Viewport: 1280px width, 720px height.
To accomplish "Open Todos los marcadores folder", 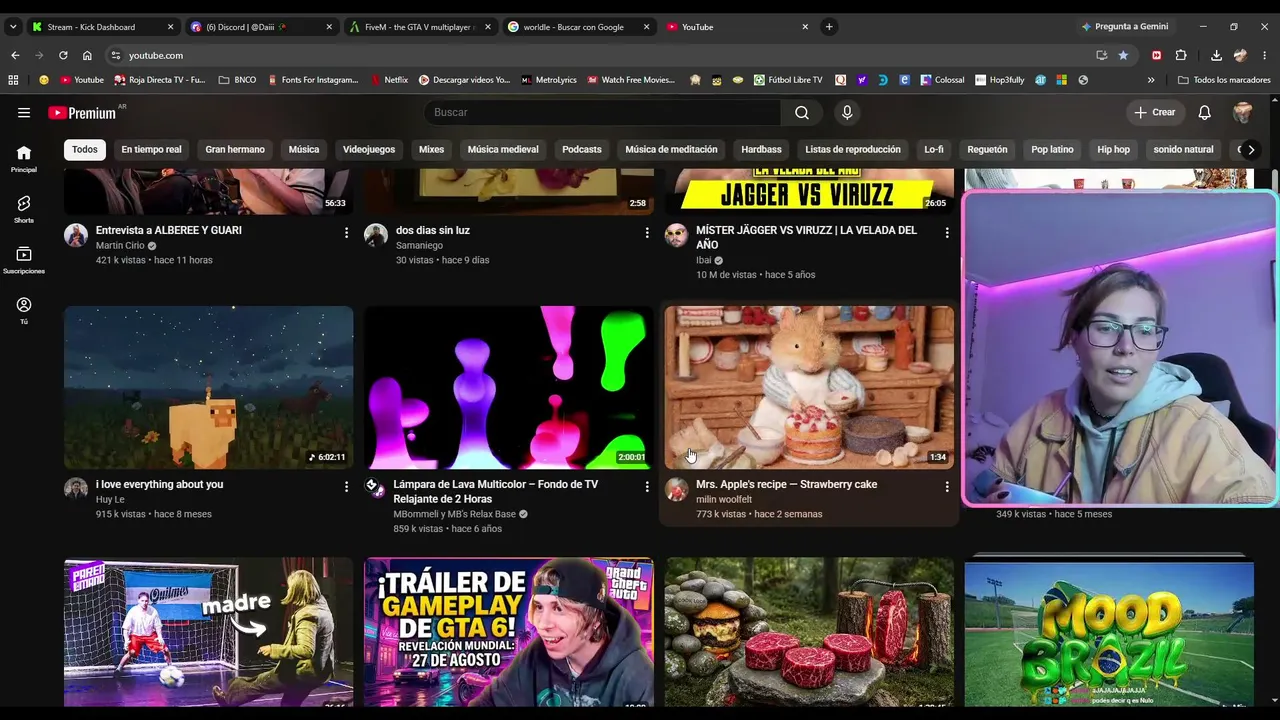I will (x=1224, y=80).
